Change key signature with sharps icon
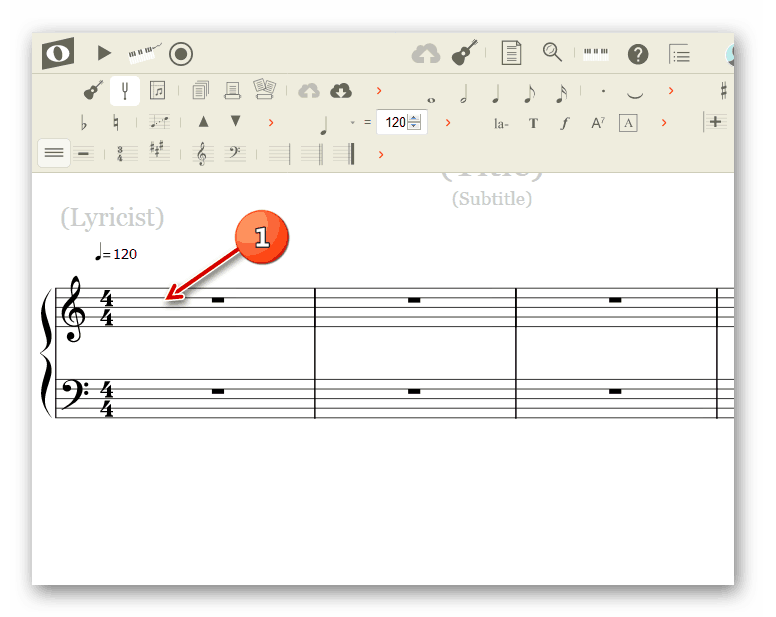The width and height of the screenshot is (776, 617). point(159,151)
